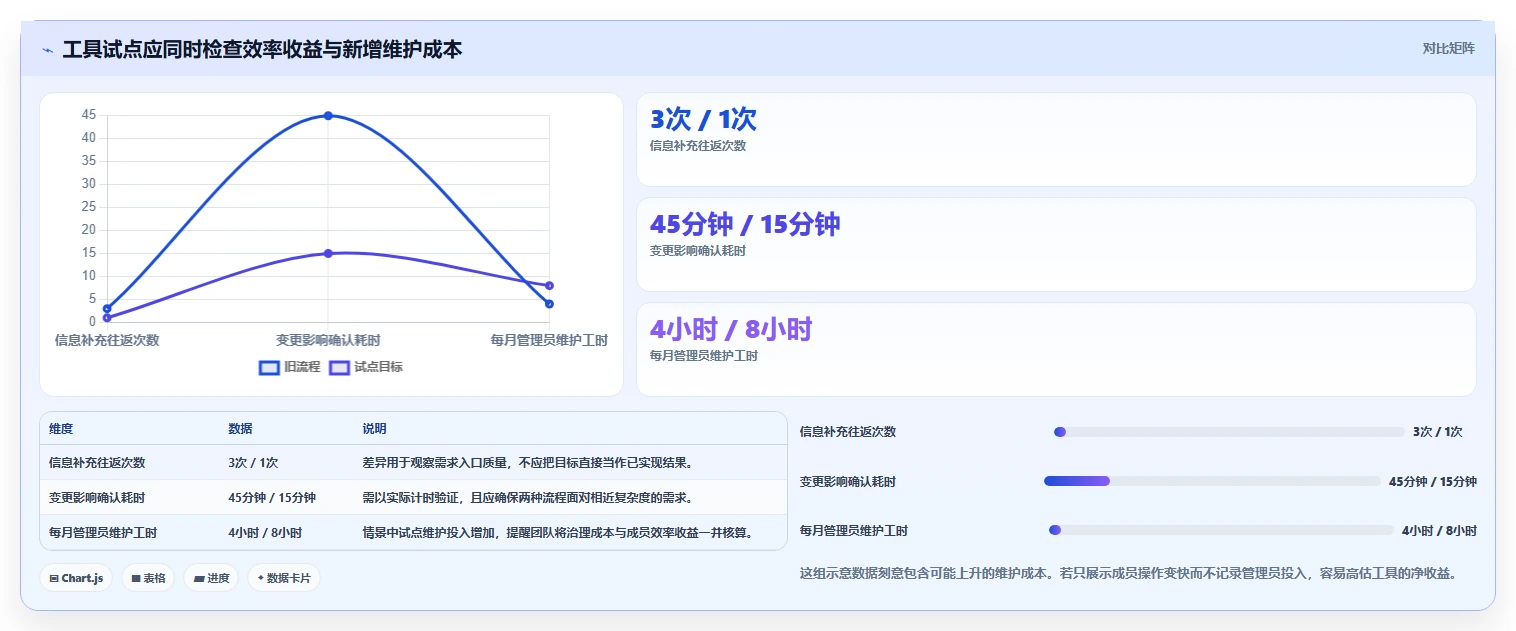
Task: Click the 旧流程 point at 信息补充往返次数
Action: pyautogui.click(x=107, y=308)
